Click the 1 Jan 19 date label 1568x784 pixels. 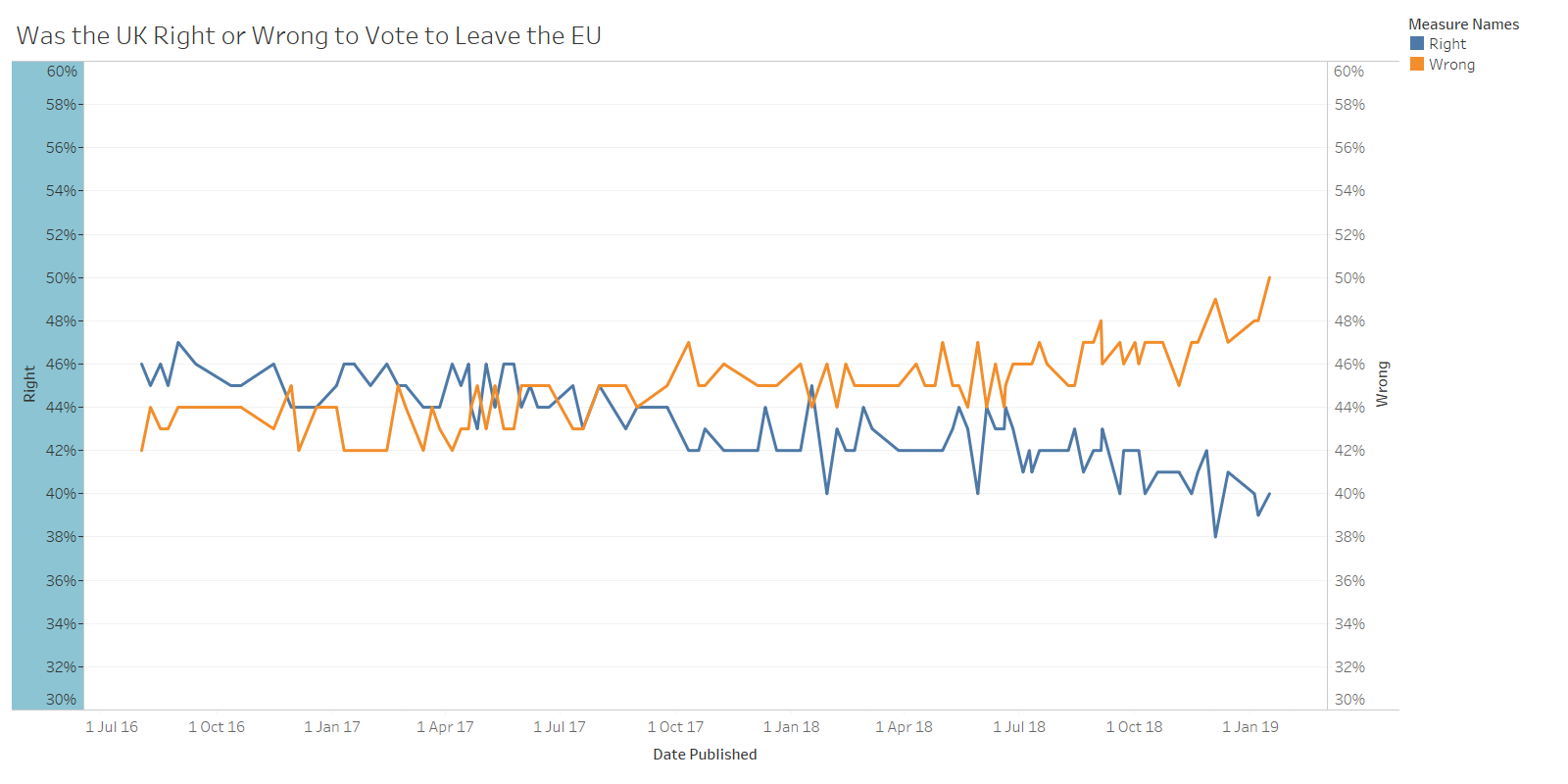click(x=1250, y=727)
